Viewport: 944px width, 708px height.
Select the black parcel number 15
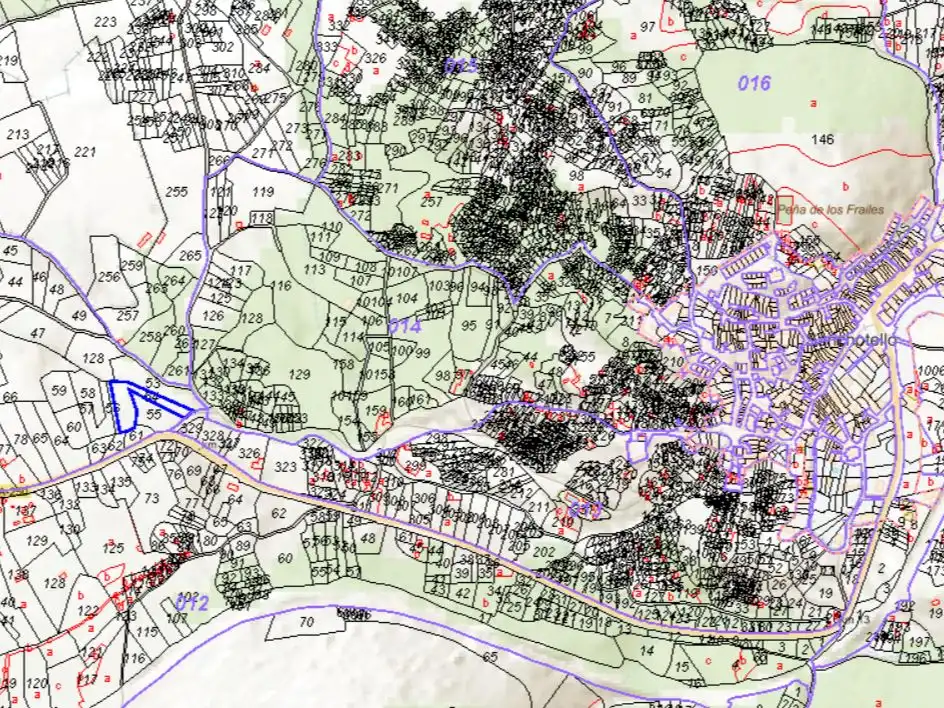coord(682,666)
